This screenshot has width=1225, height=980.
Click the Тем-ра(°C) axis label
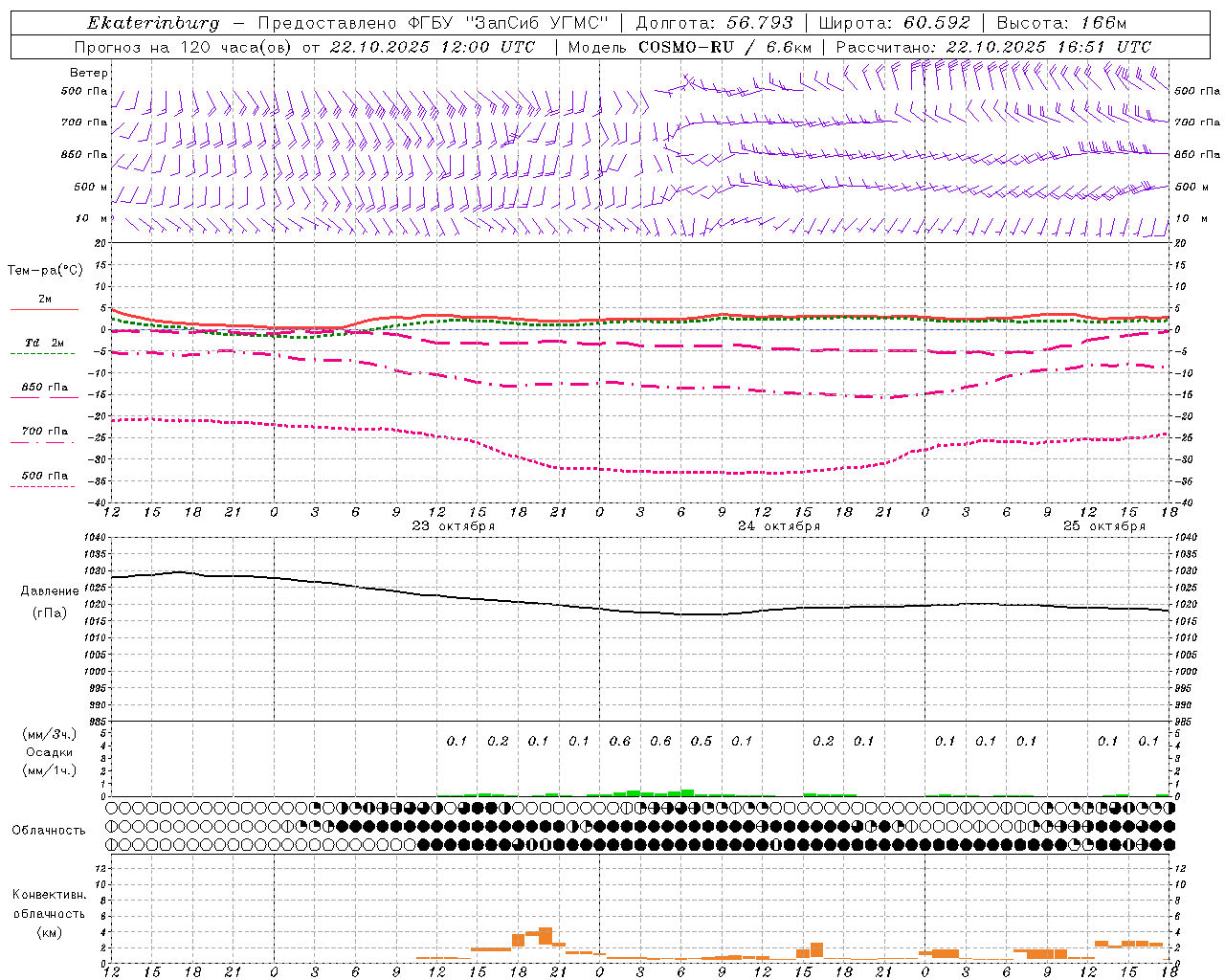pos(45,271)
